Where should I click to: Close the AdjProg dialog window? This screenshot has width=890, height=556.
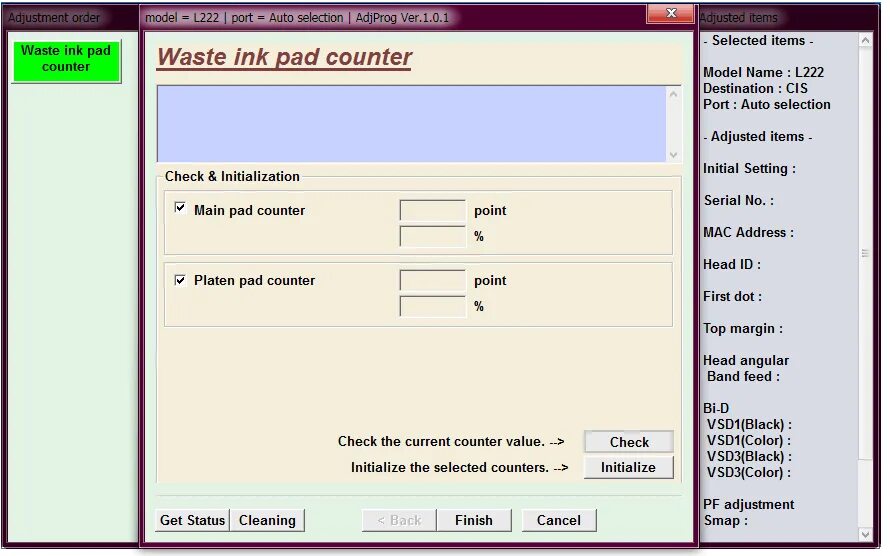tap(670, 14)
